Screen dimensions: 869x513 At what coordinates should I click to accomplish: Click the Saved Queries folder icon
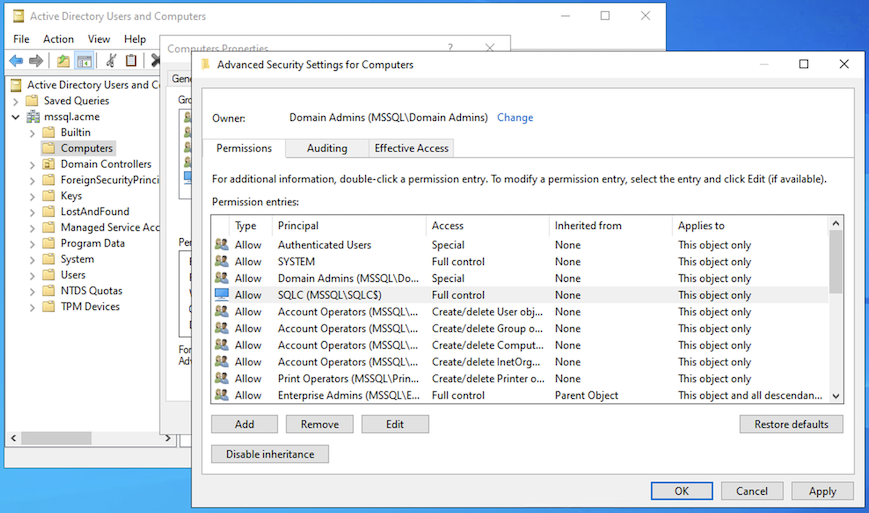[x=32, y=100]
